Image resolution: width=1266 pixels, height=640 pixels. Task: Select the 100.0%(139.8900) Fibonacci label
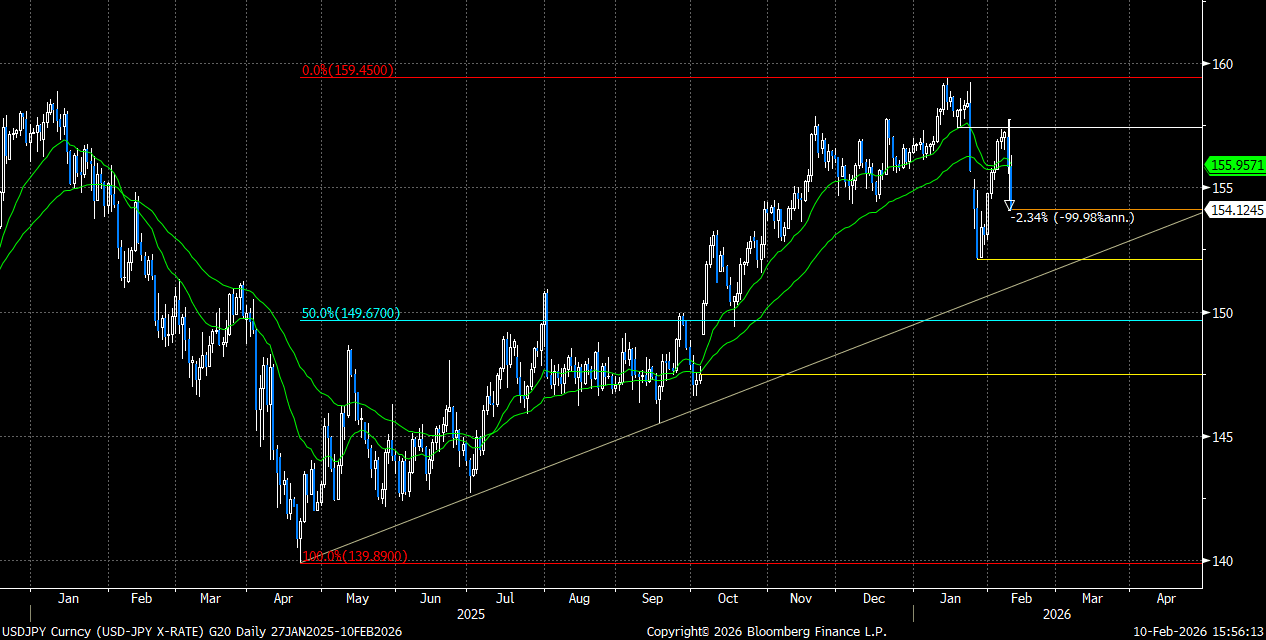point(354,556)
